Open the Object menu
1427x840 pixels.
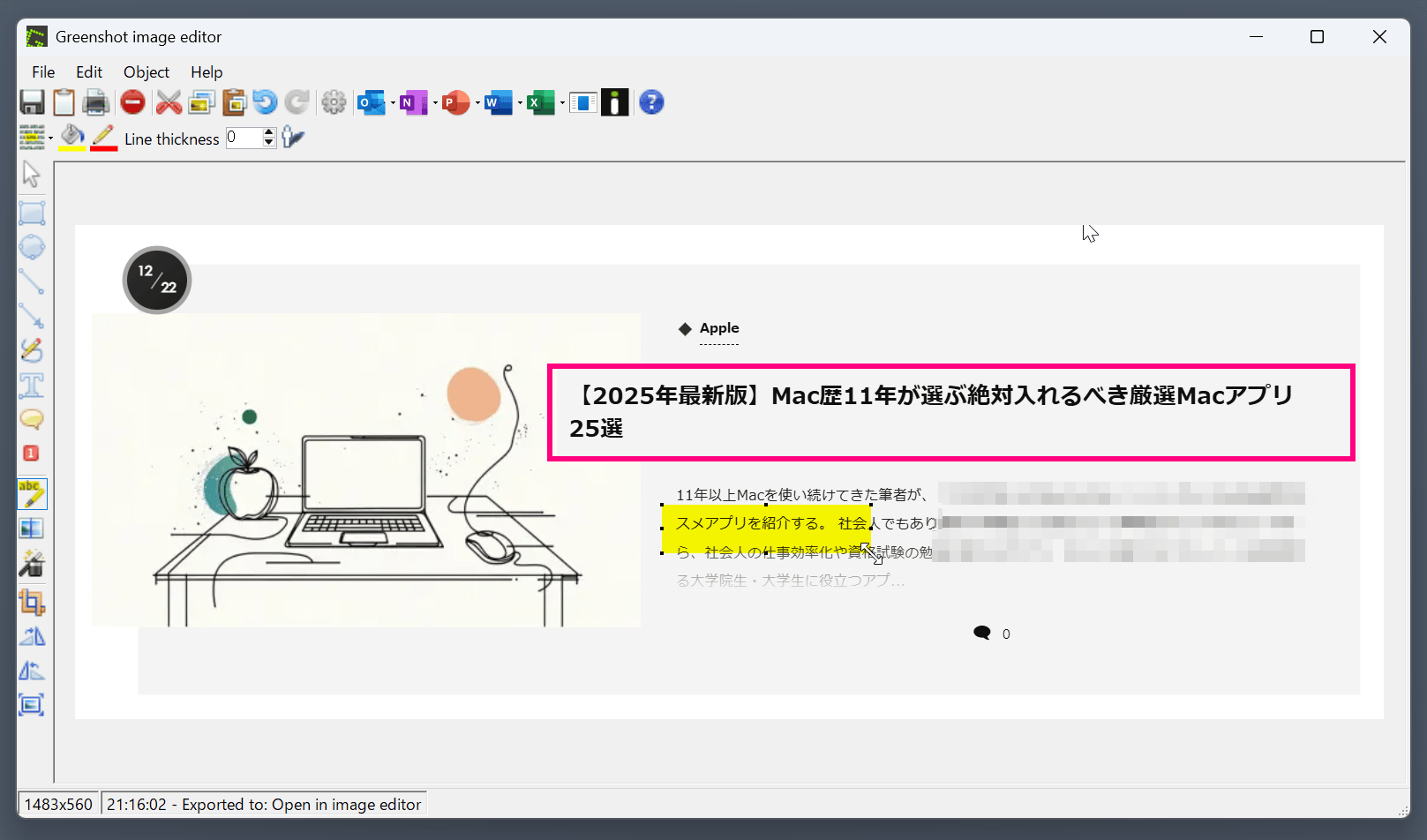pos(146,71)
